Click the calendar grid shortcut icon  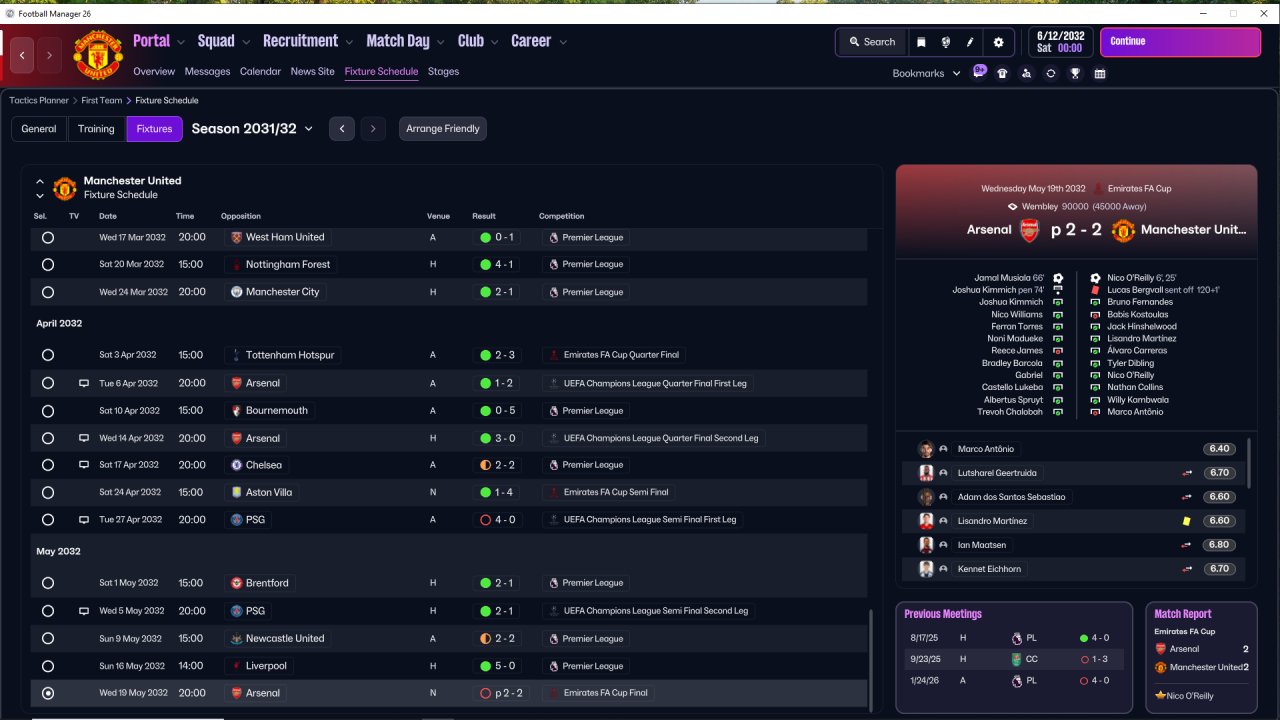tap(1100, 73)
